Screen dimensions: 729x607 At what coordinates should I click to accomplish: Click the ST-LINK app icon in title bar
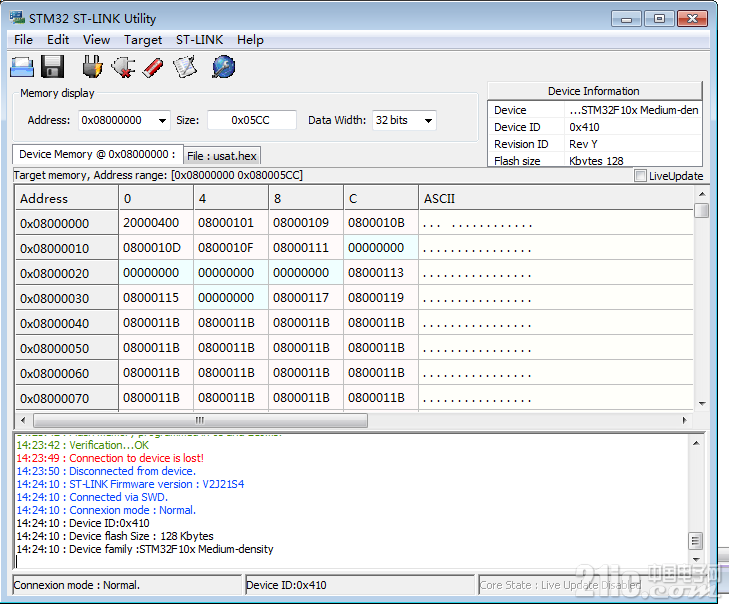17,18
